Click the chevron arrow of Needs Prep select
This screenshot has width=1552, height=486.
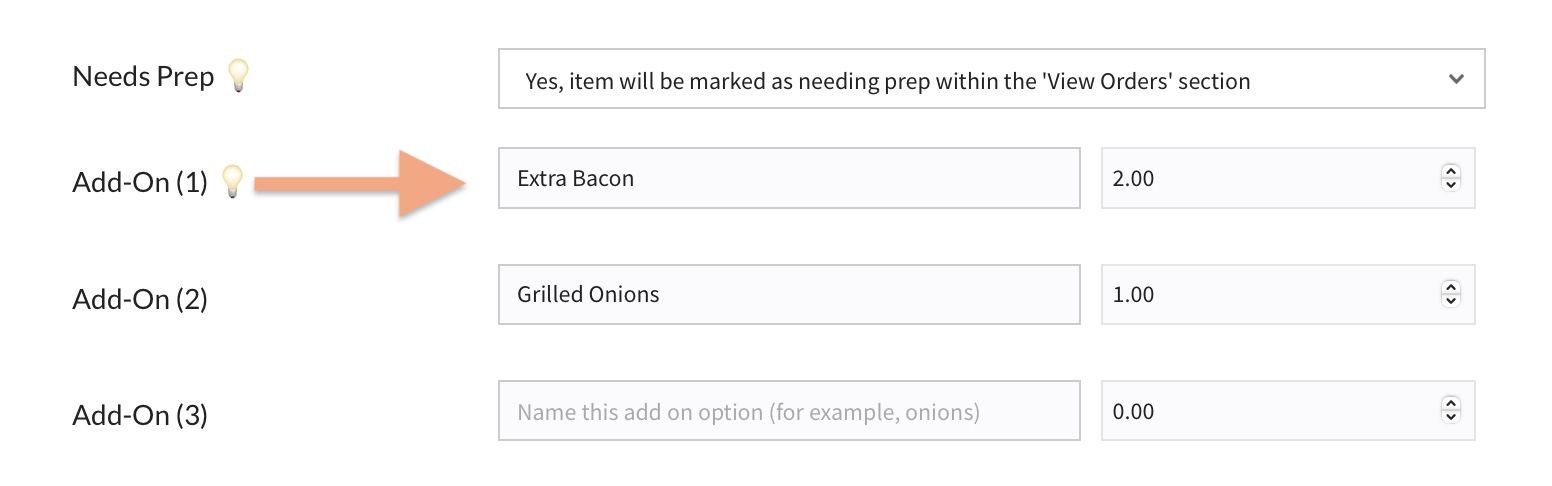click(1455, 79)
